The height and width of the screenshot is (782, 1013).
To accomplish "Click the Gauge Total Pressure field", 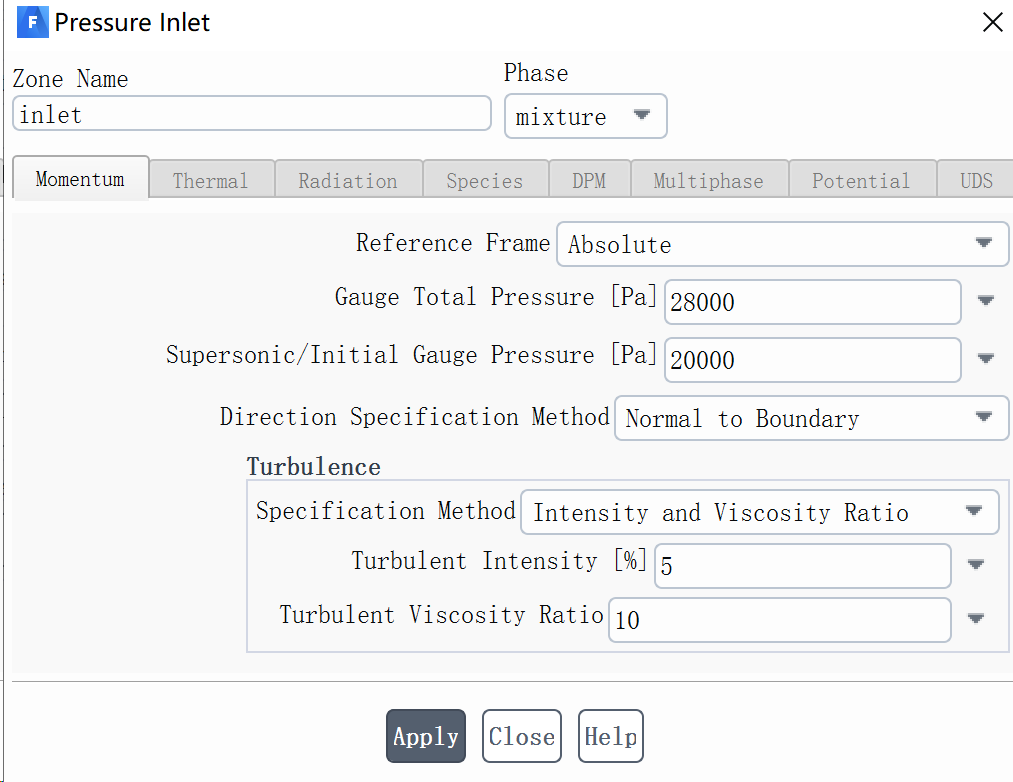I will click(x=812, y=302).
